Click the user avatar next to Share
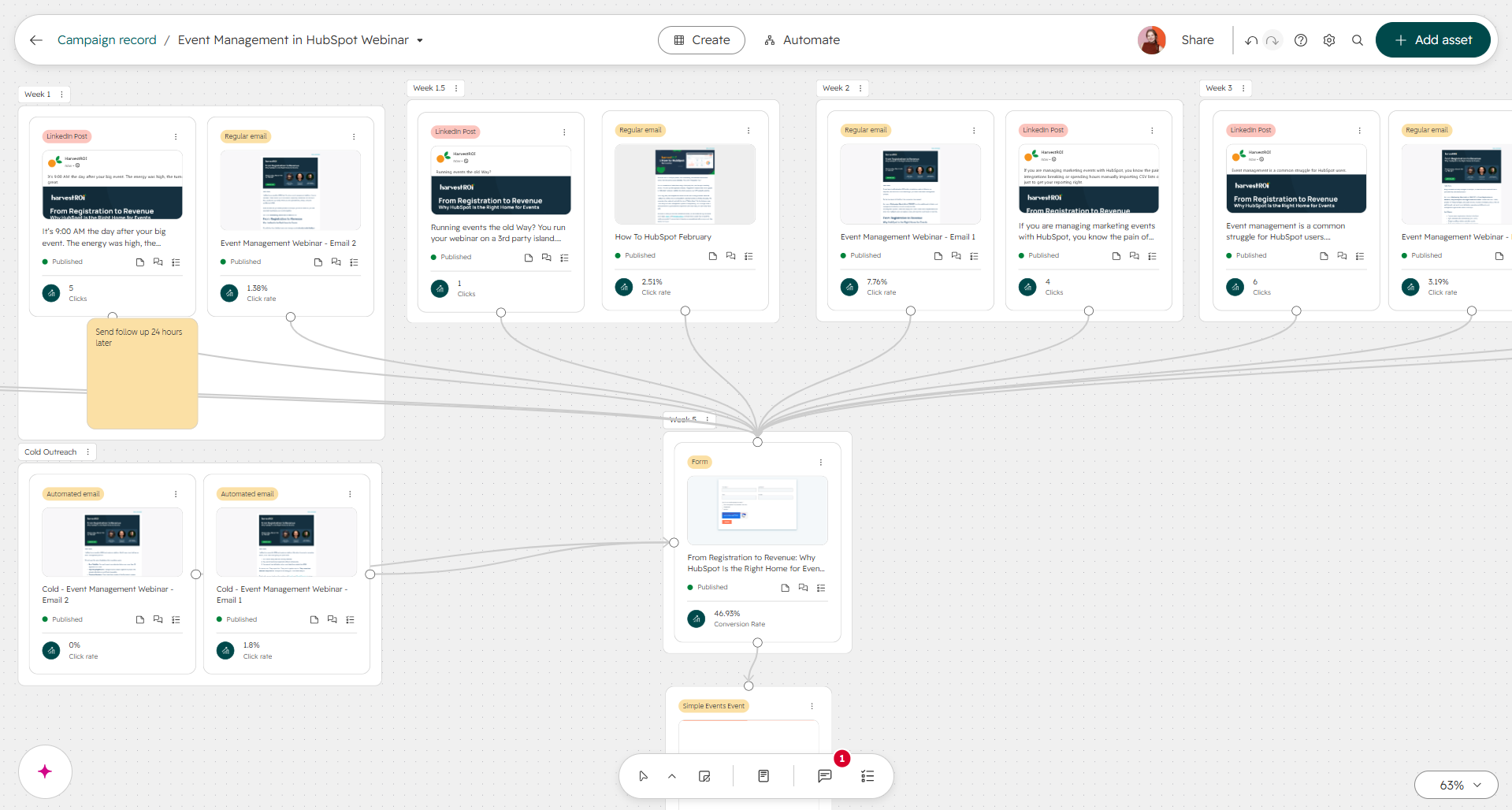This screenshot has width=1512, height=810. click(1152, 40)
